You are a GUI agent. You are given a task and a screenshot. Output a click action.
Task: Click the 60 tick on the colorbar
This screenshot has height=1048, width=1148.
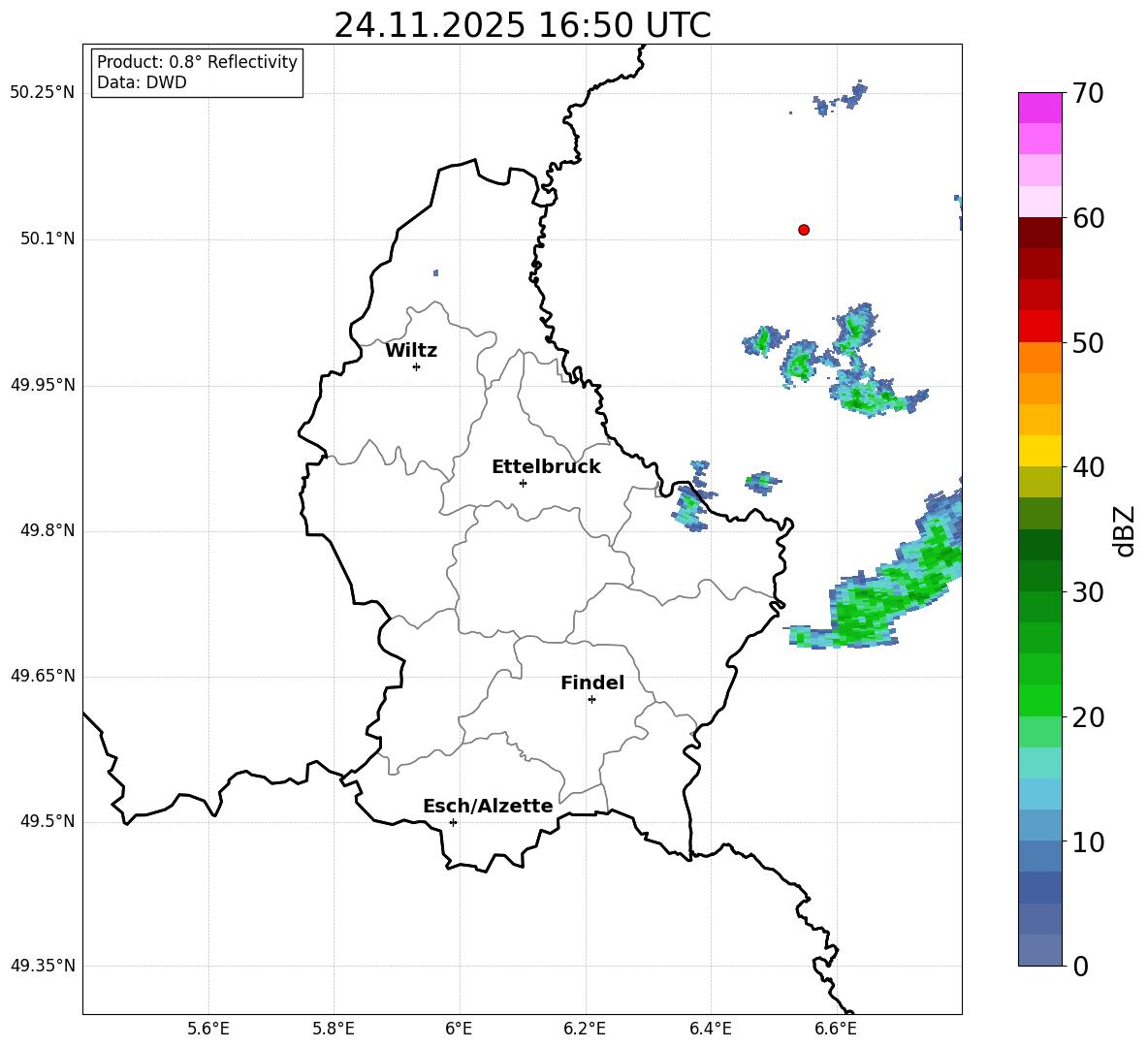[x=1088, y=218]
